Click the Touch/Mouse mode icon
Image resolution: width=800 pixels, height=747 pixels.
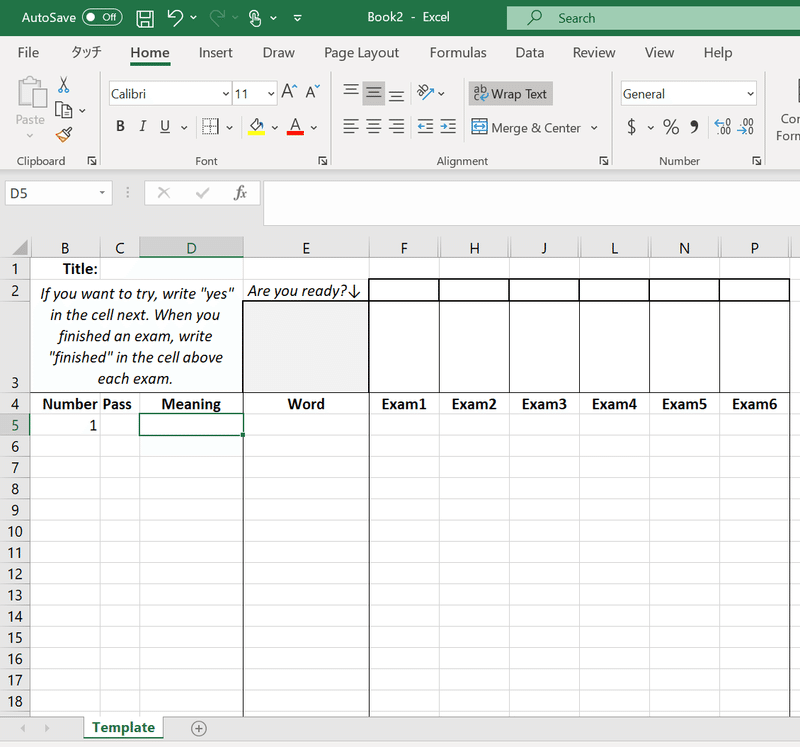pyautogui.click(x=255, y=18)
